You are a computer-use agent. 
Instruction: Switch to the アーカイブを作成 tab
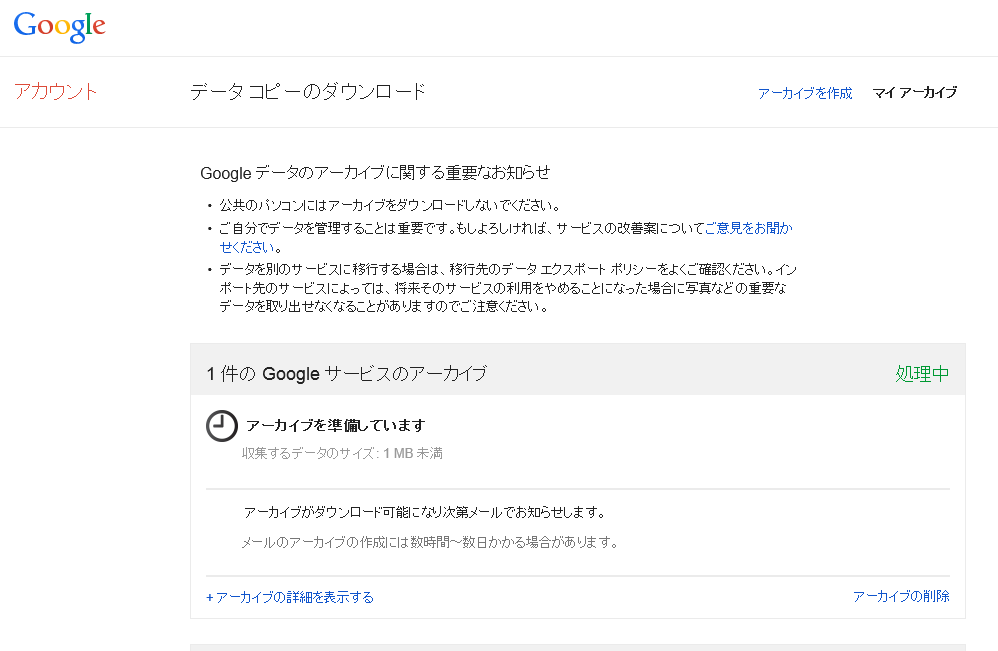click(x=805, y=93)
